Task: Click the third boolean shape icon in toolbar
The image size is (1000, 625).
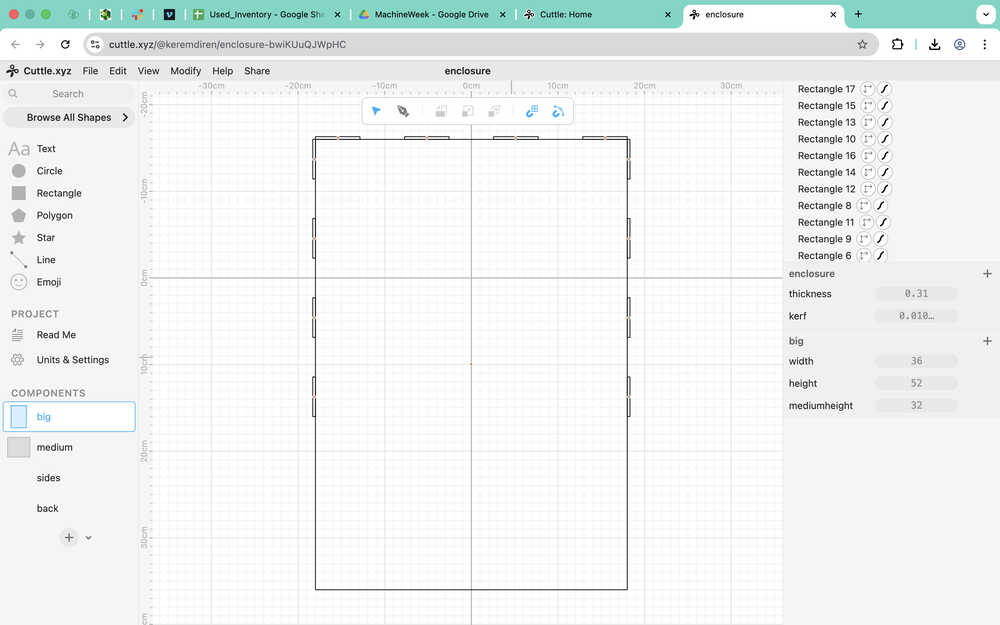Action: point(494,112)
